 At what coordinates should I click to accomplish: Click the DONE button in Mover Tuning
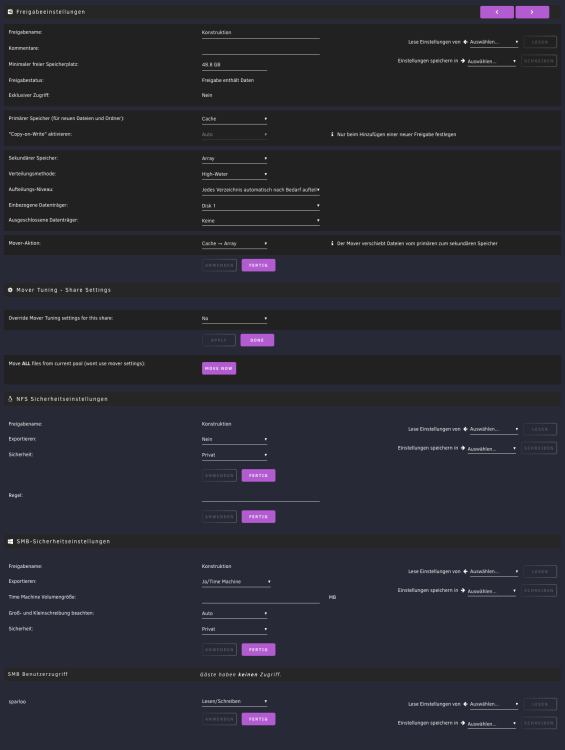click(x=257, y=340)
